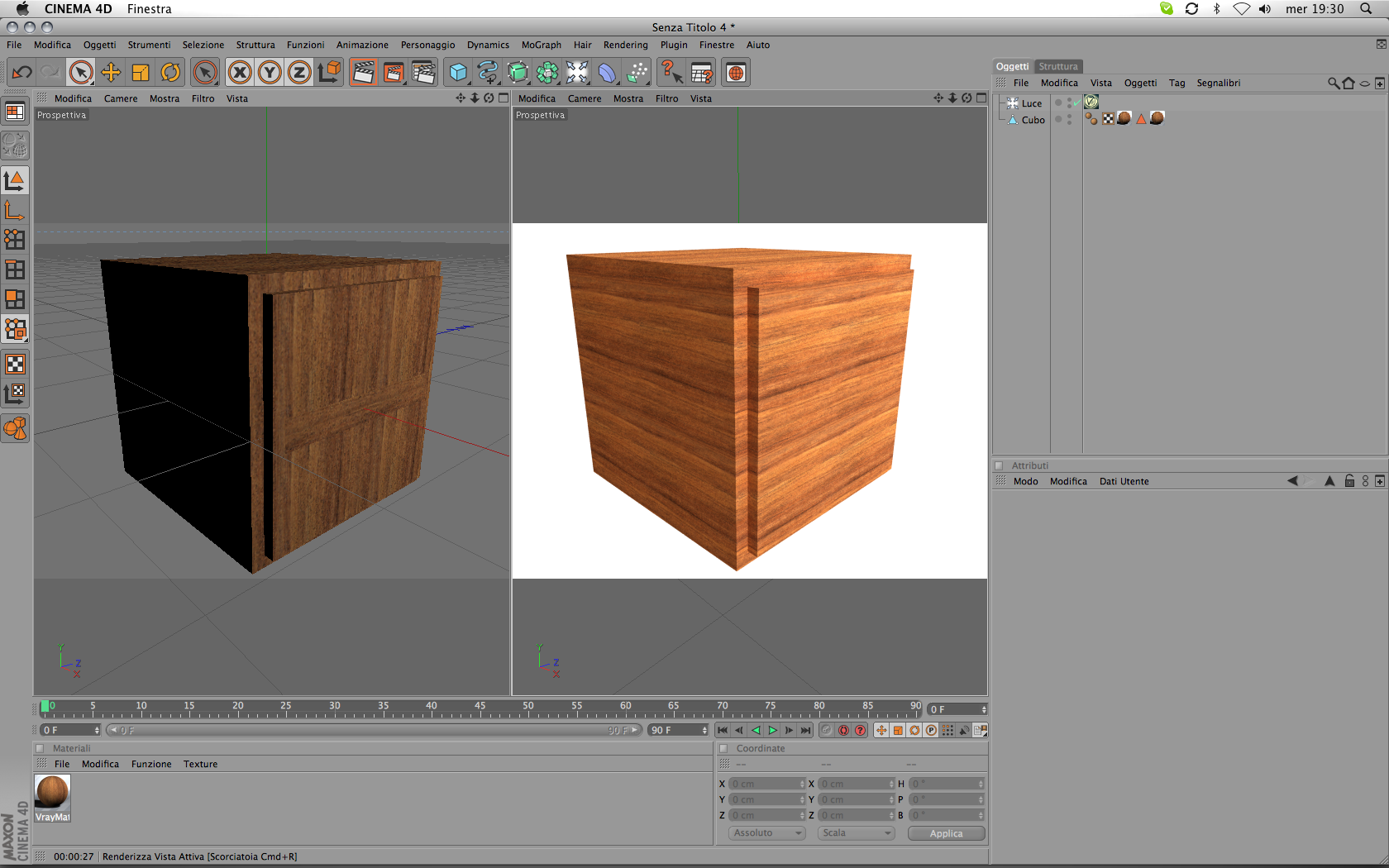Viewport: 1389px width, 868px height.
Task: Open the Scala dropdown in Coordinate
Action: [857, 833]
